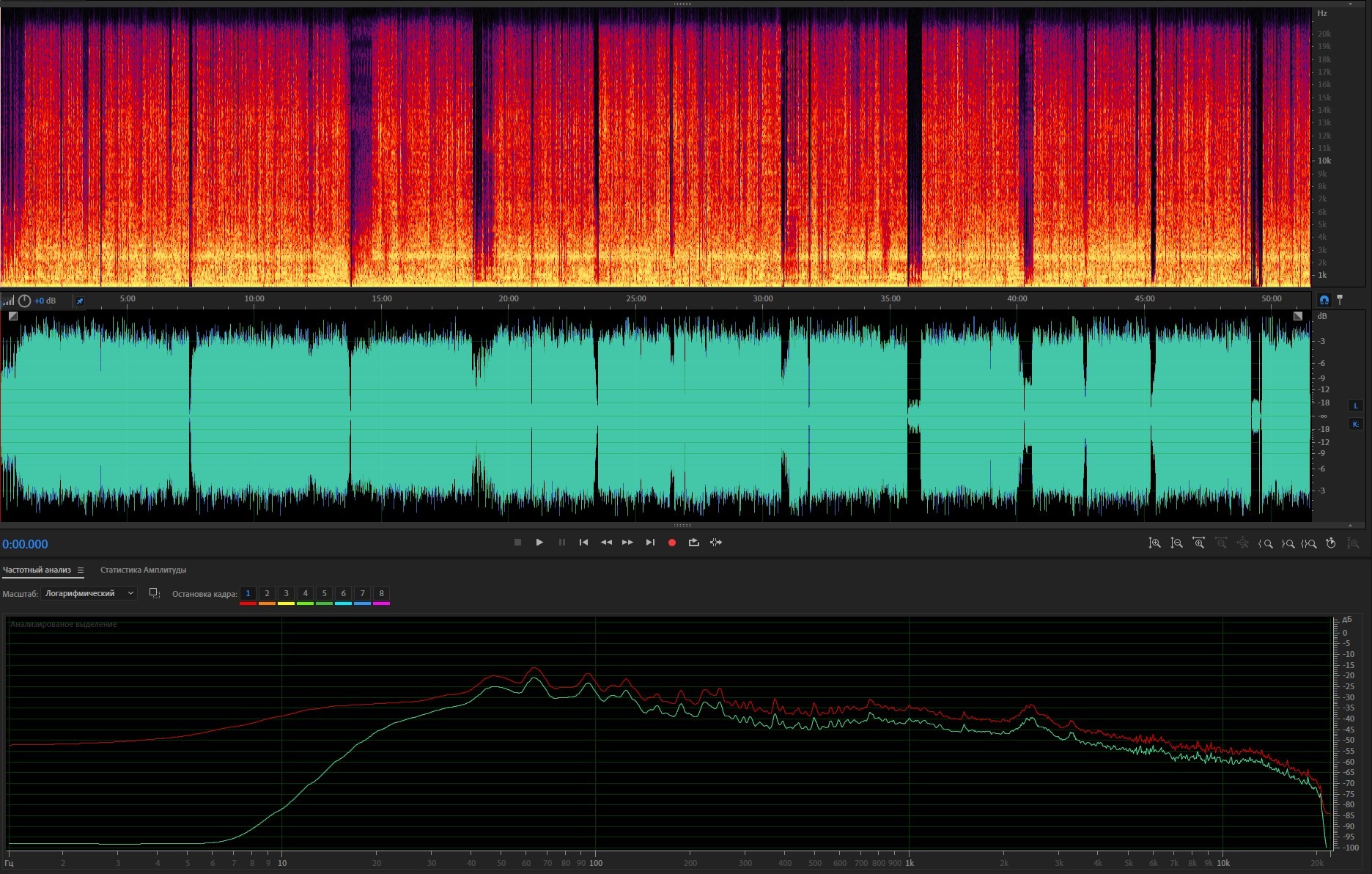Open the Масштаб Логарифмический dropdown
This screenshot has height=874, width=1372.
tap(89, 593)
